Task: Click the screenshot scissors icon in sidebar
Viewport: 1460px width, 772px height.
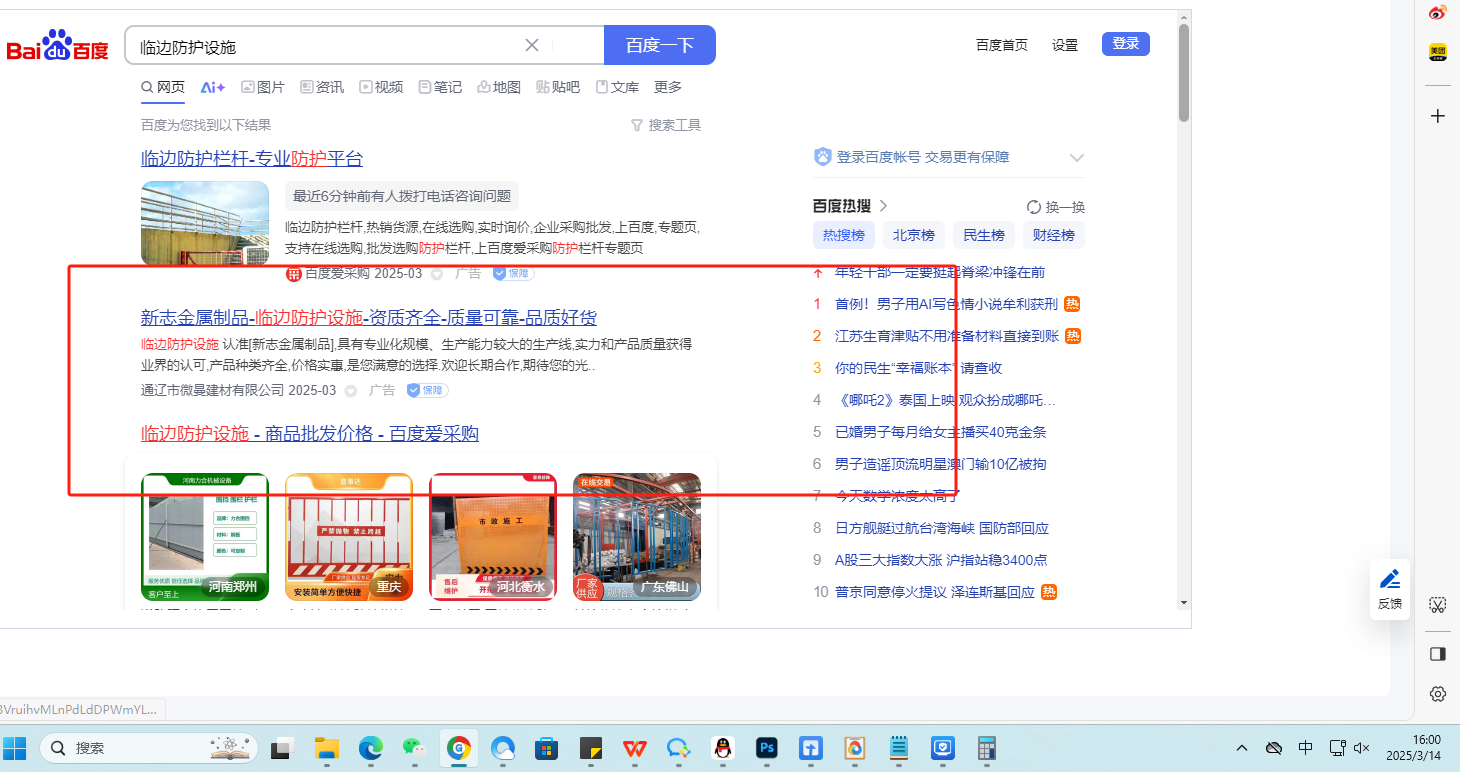Action: tap(1437, 605)
